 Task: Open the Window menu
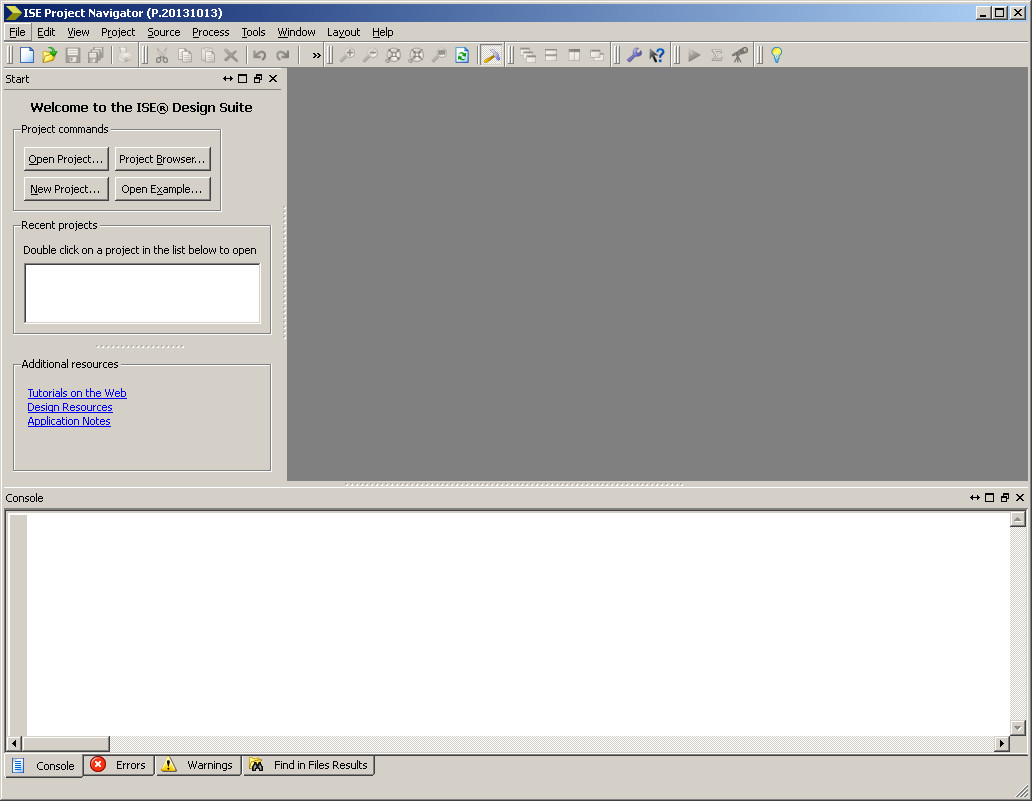pos(296,32)
